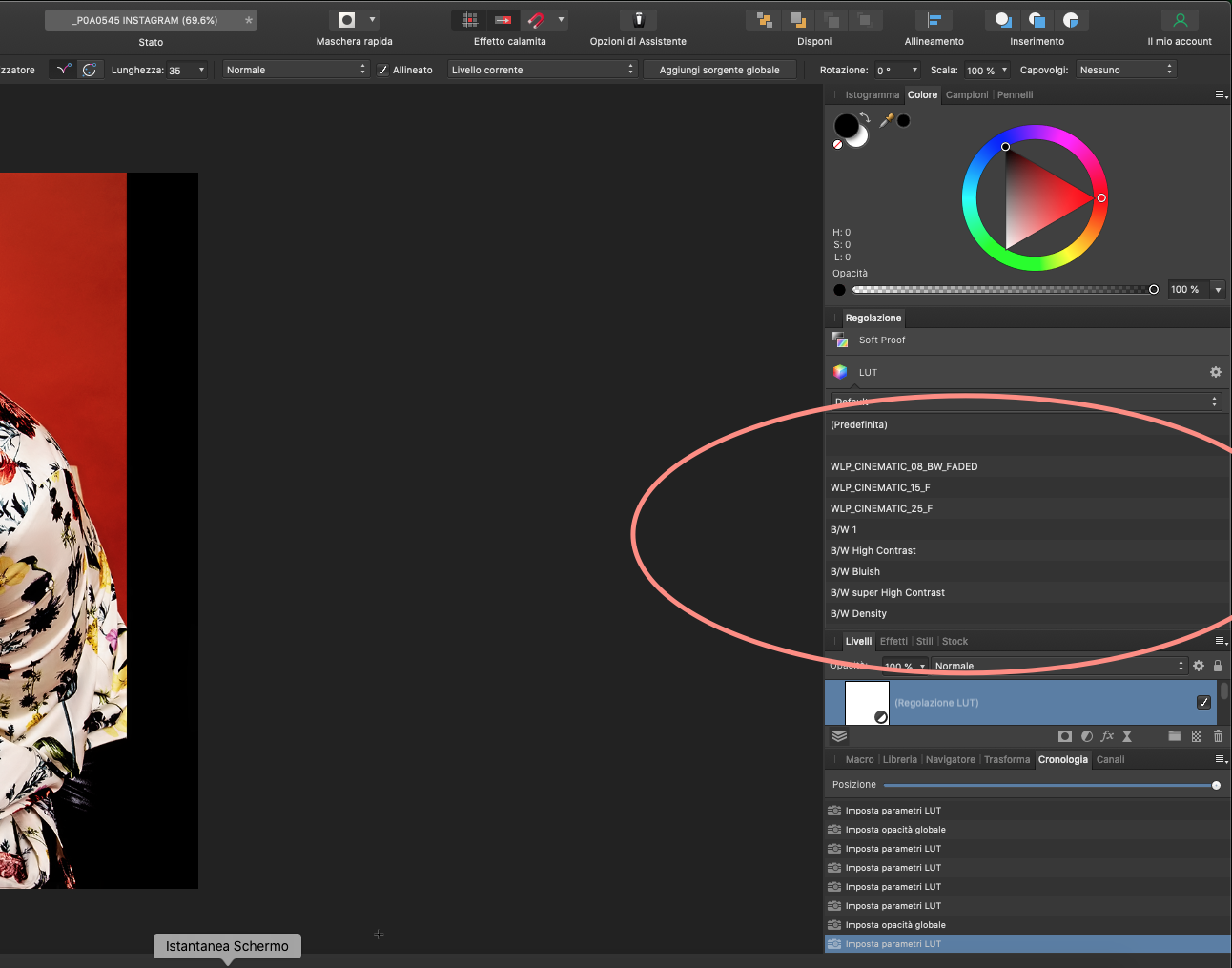Click the first Inserimento target icon
This screenshot has height=968, width=1232.
click(1003, 20)
